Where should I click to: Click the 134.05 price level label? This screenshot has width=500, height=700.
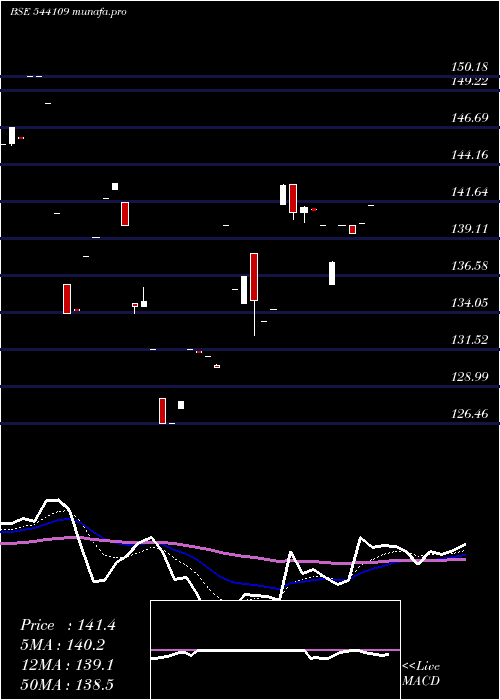coord(469,304)
